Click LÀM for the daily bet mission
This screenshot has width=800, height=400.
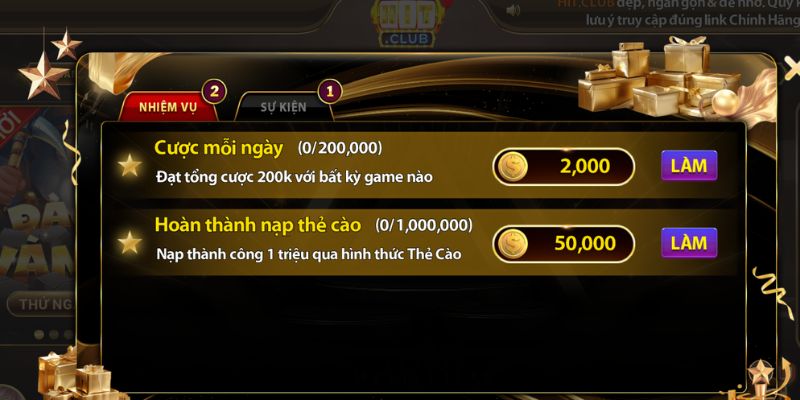tap(689, 166)
